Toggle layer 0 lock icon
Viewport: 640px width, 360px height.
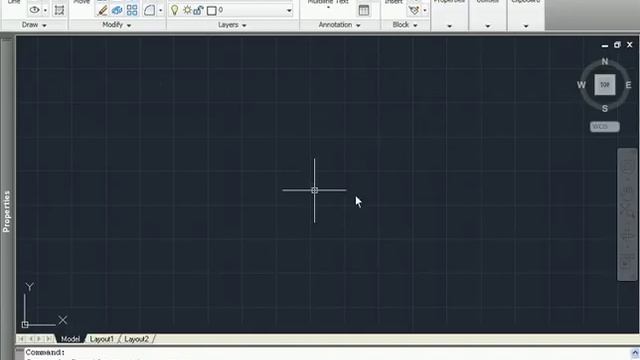(x=198, y=10)
